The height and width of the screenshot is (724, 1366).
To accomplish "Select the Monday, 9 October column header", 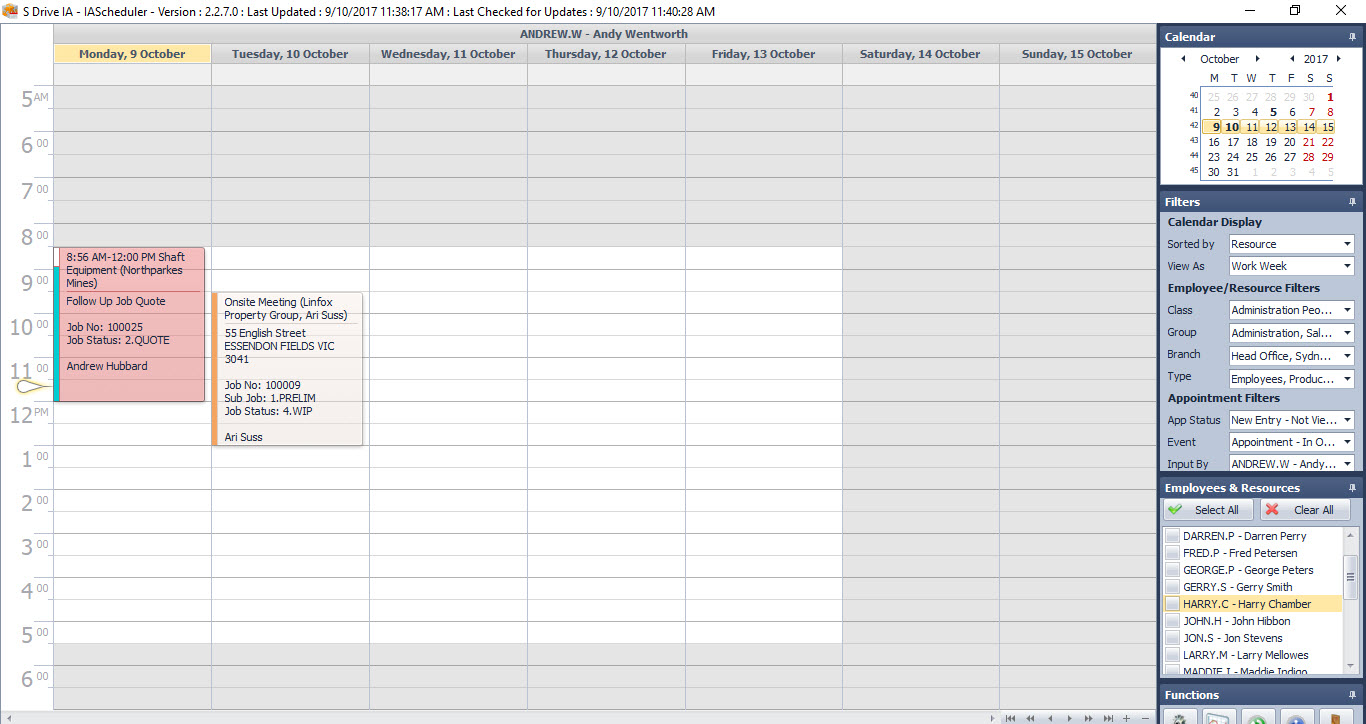I will tap(132, 54).
